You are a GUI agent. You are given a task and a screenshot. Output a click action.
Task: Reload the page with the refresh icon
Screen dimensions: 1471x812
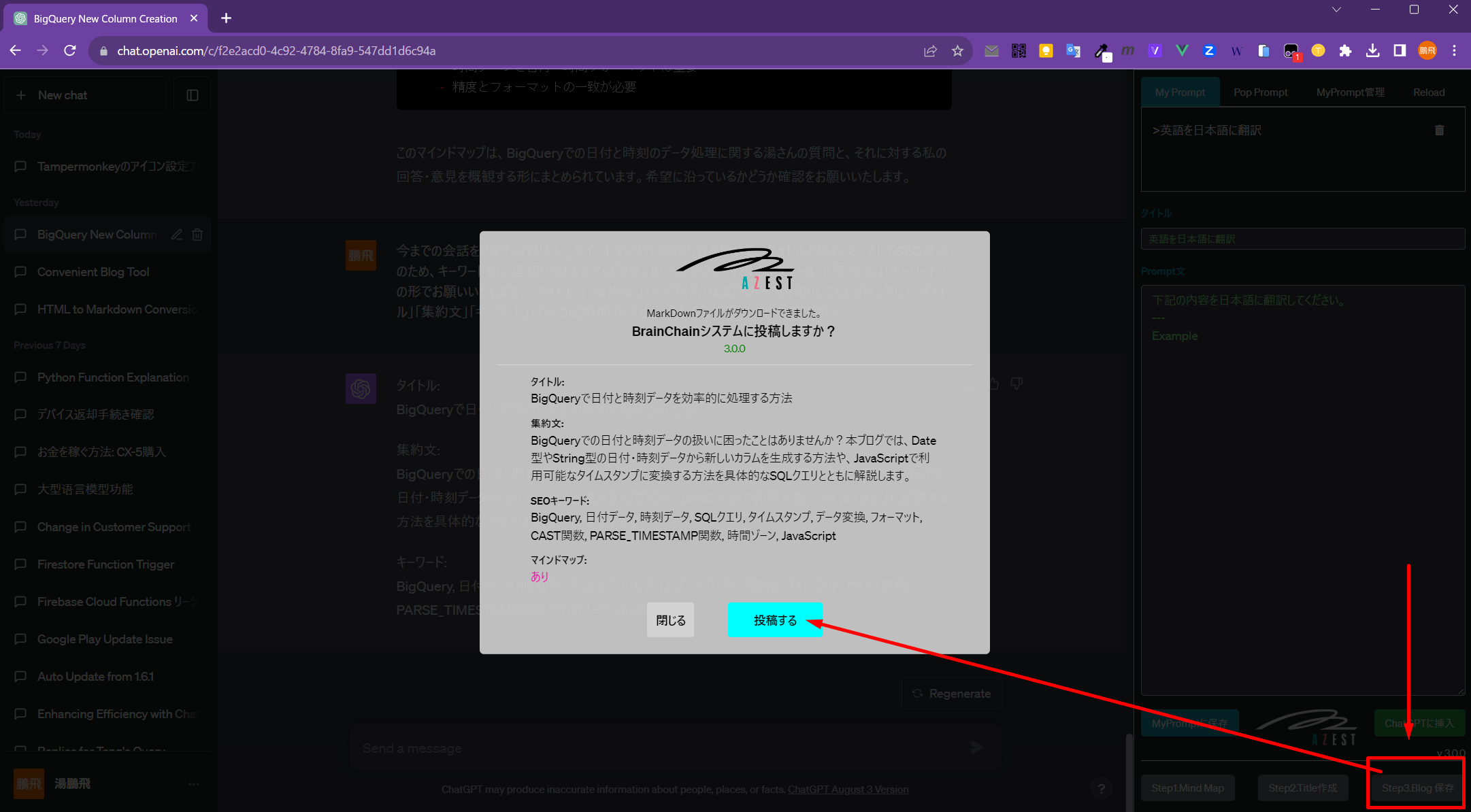[69, 51]
